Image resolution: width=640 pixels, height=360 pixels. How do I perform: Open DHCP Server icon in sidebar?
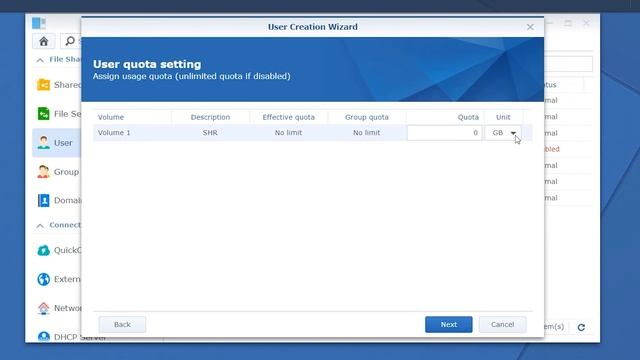[x=43, y=336]
